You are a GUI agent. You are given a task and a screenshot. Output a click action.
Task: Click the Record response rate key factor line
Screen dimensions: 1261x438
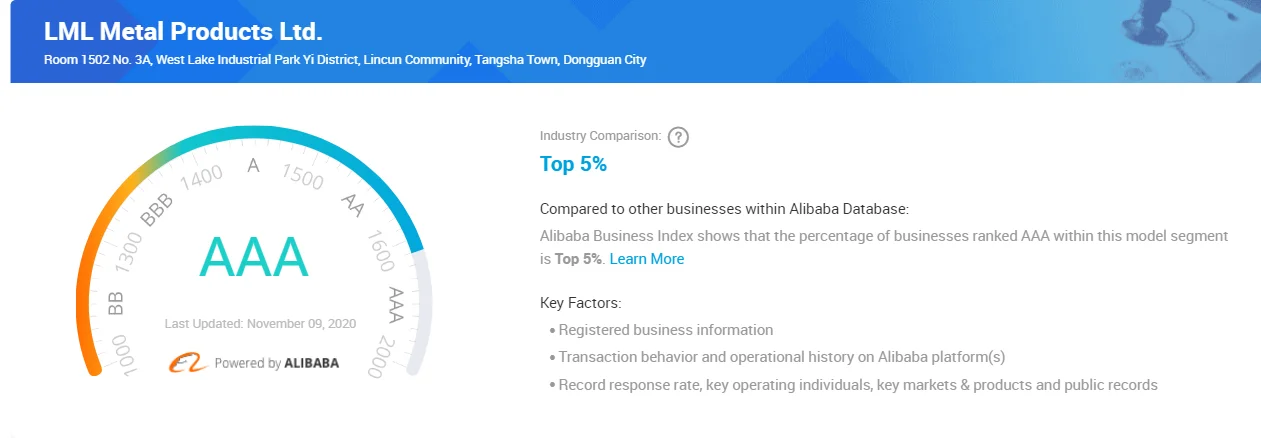[x=857, y=384]
